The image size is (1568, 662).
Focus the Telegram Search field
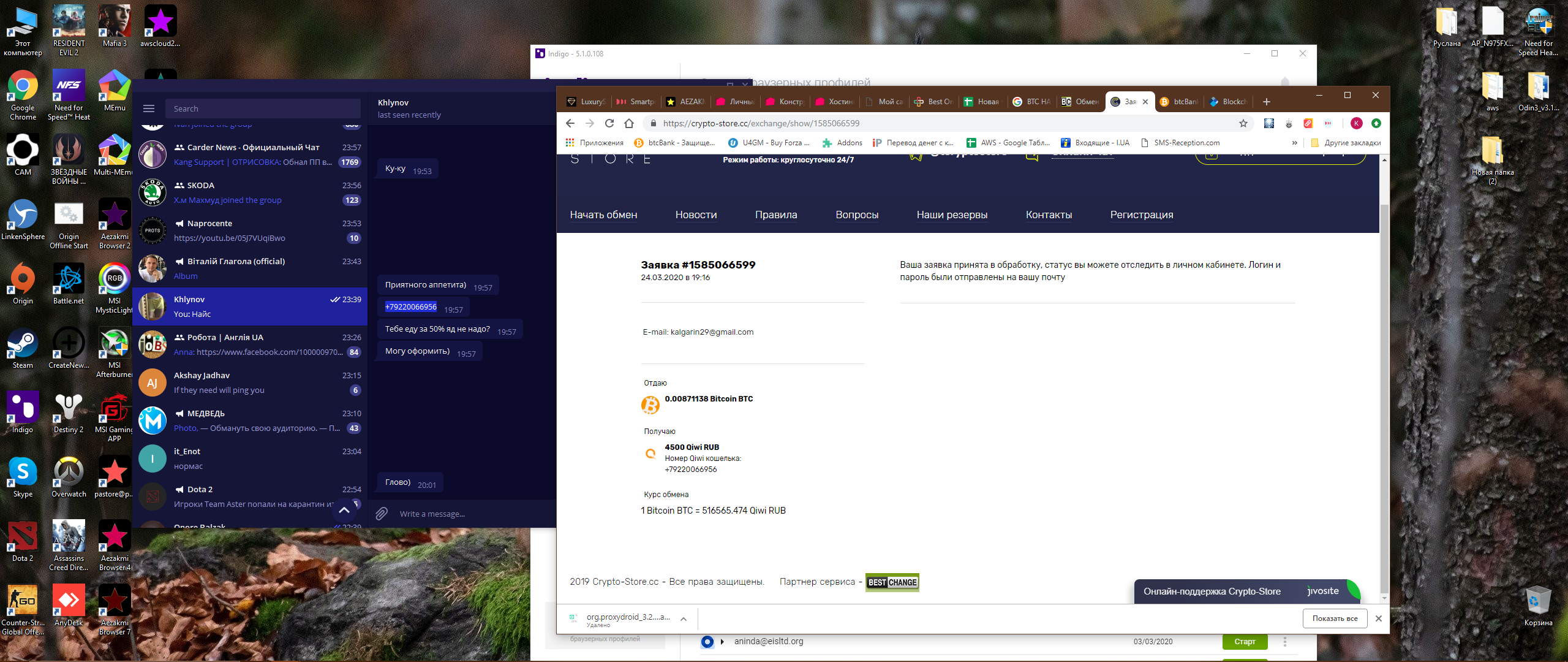pos(263,108)
